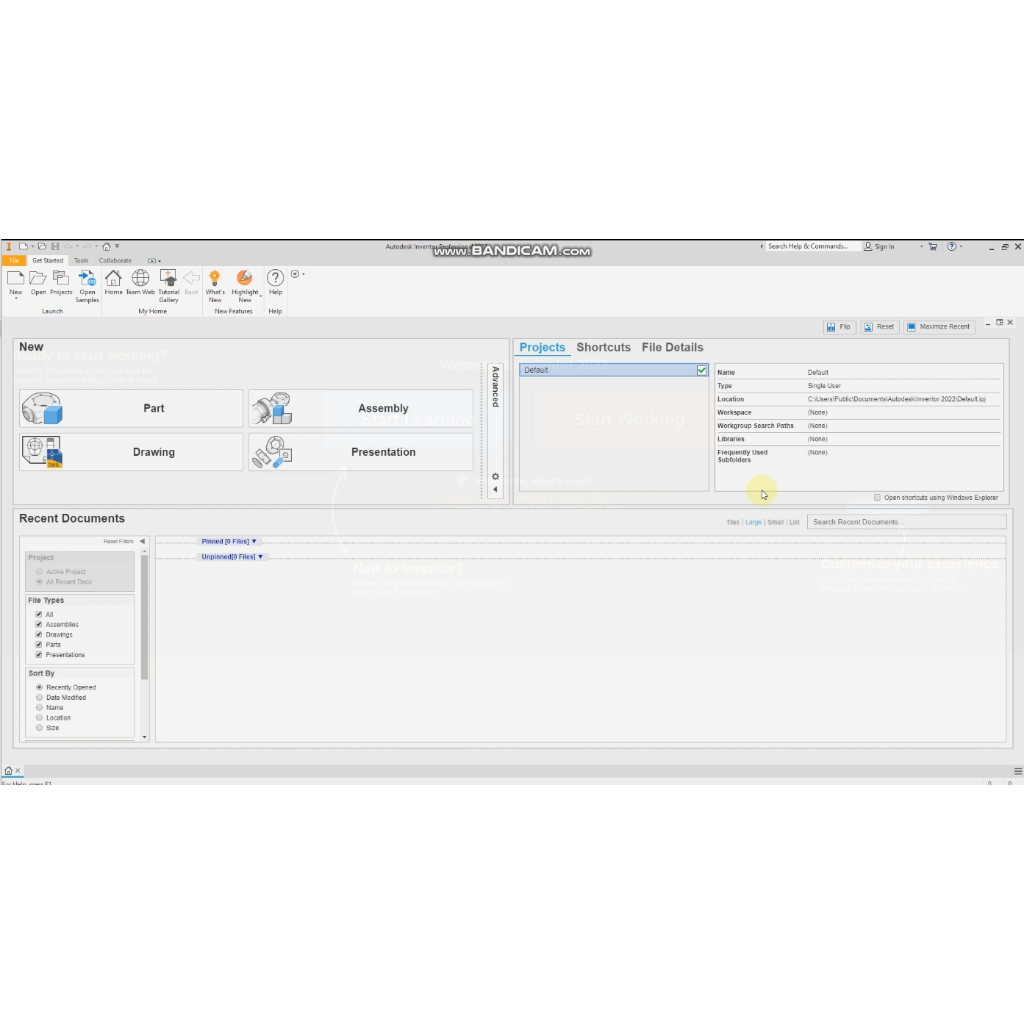Viewport: 1024px width, 1024px height.
Task: Create a new Drawing file
Action: click(x=131, y=452)
